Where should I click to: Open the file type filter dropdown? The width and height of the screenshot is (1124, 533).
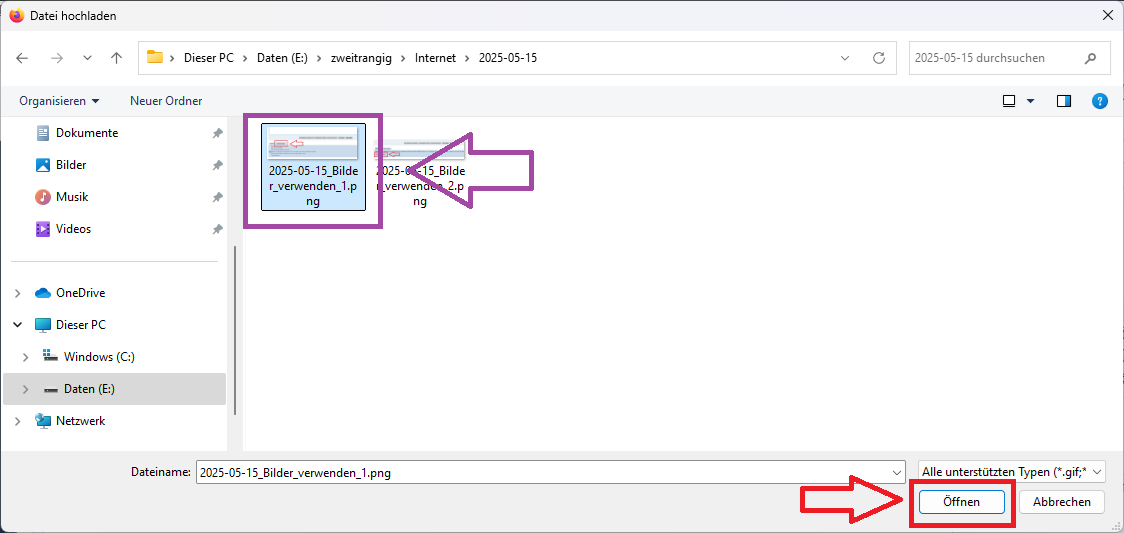[1011, 472]
